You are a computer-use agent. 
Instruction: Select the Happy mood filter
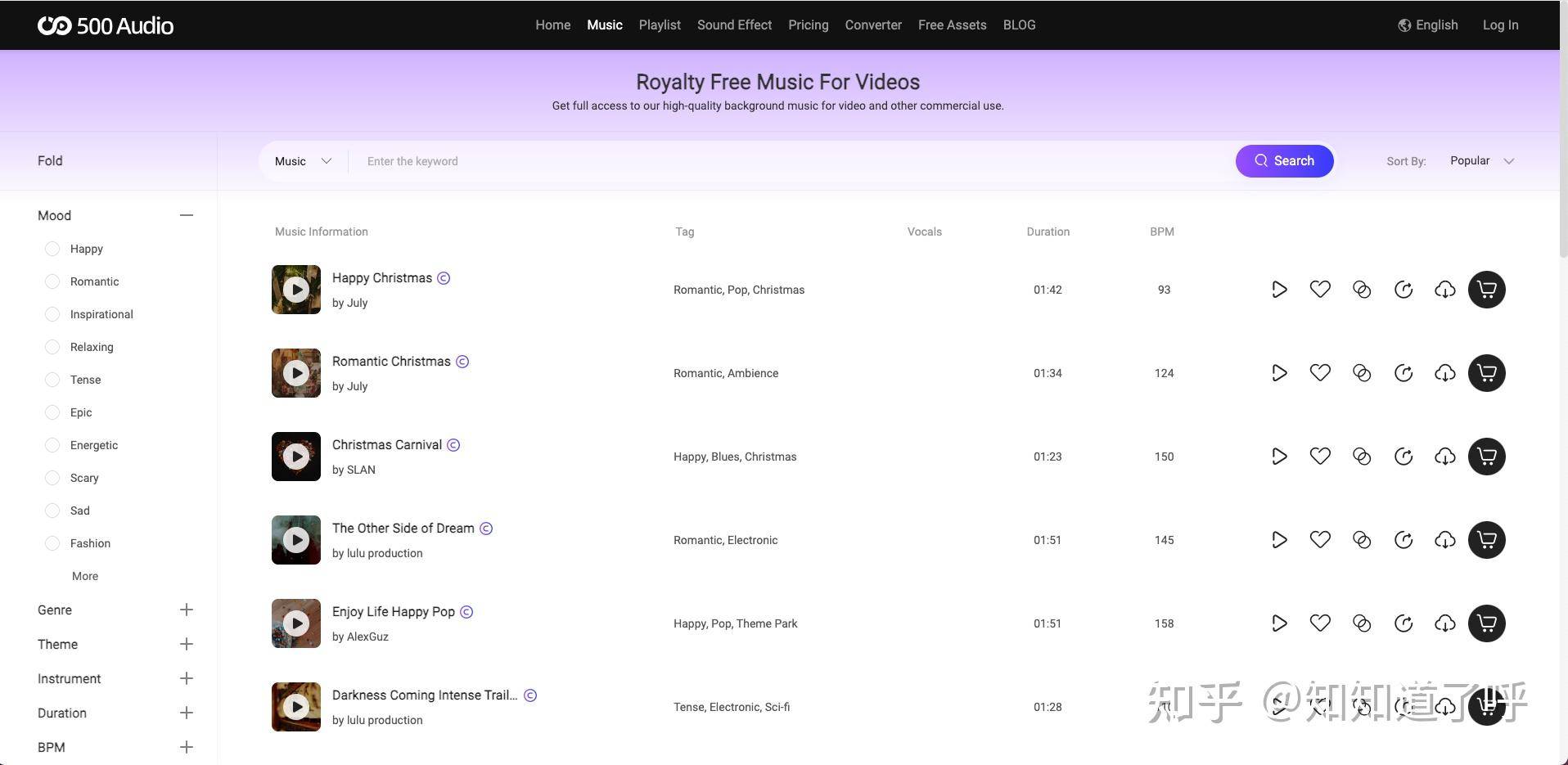coord(52,249)
